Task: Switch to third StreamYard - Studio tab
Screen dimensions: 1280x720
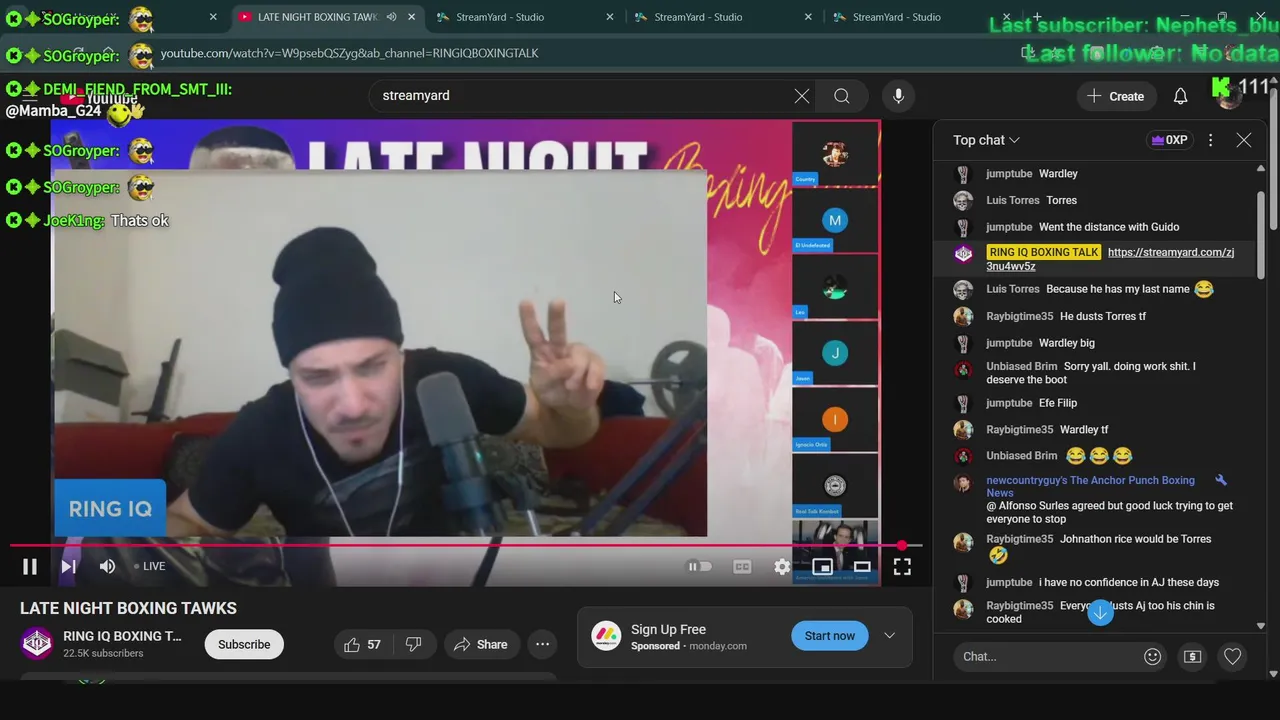Action: click(896, 17)
